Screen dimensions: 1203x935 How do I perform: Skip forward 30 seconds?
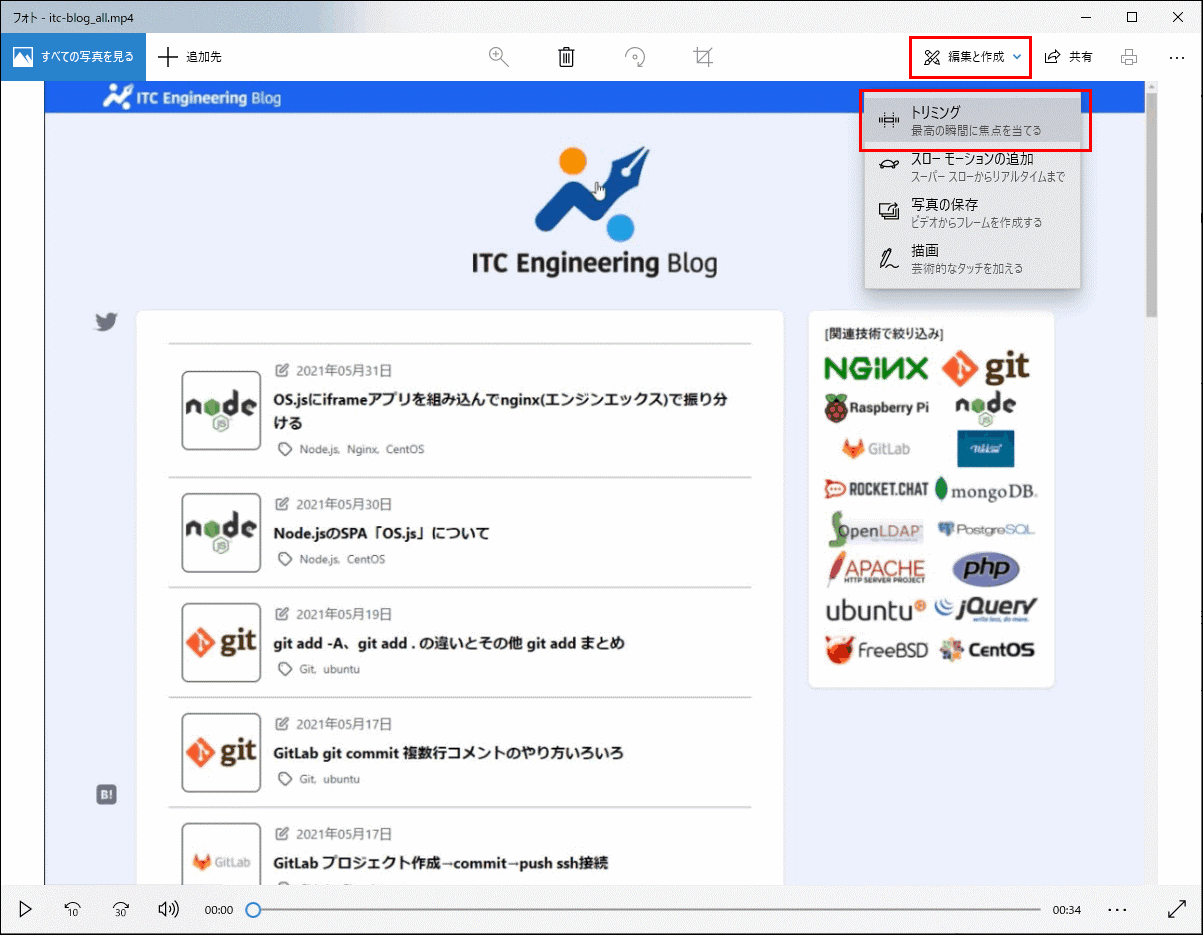click(121, 909)
